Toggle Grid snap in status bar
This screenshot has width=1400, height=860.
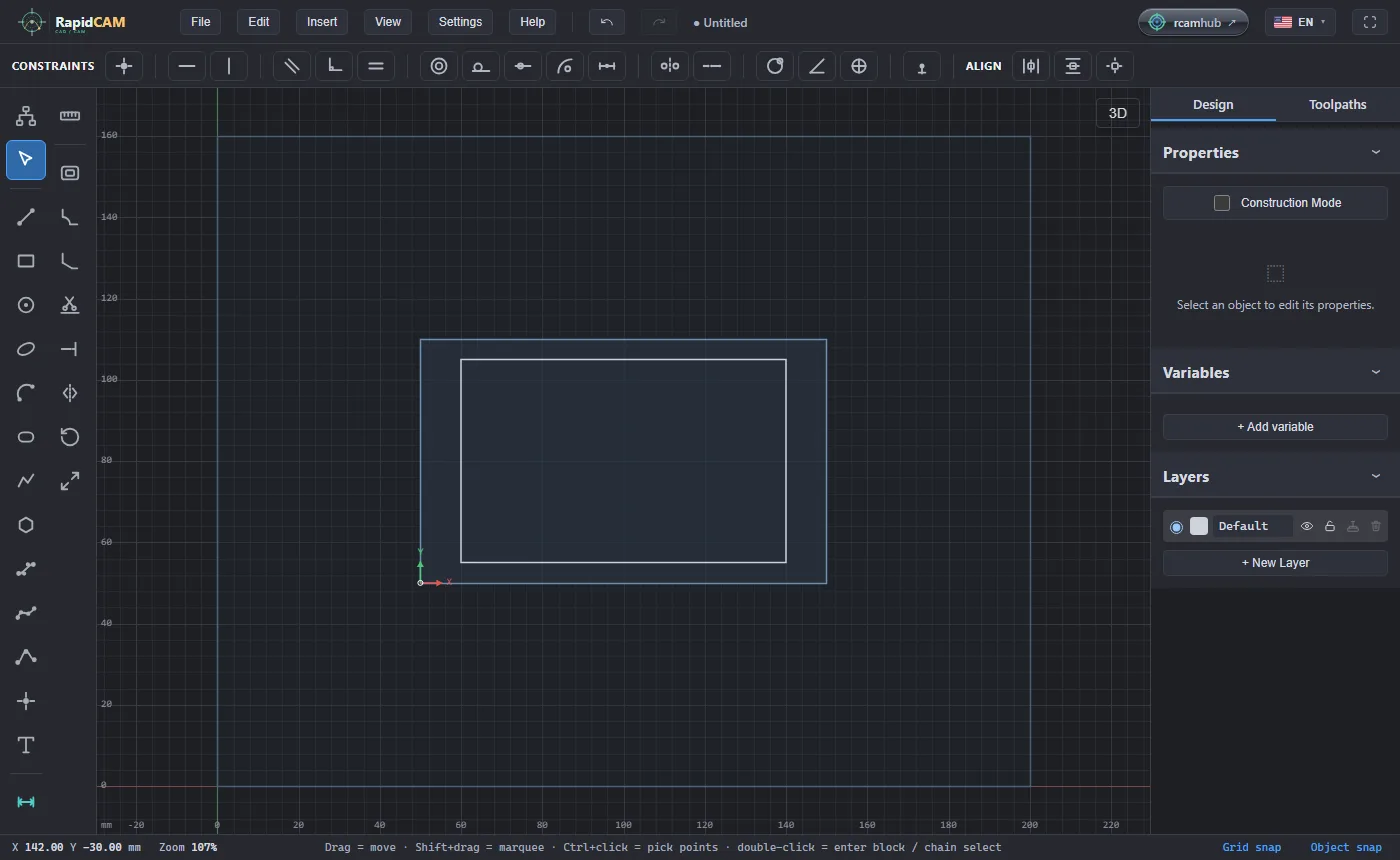(x=1251, y=847)
